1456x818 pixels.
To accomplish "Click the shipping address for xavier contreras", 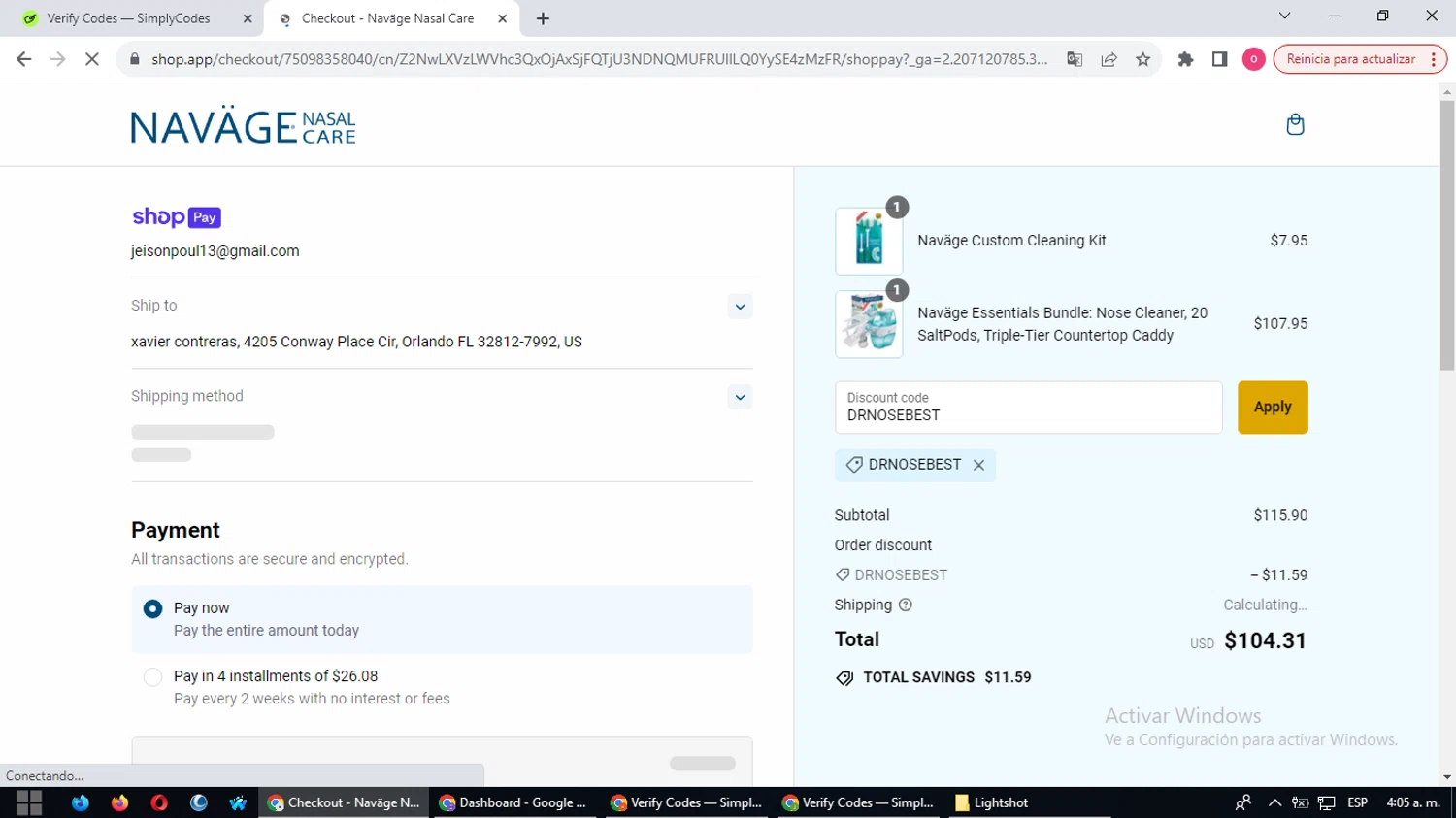I will (x=356, y=342).
